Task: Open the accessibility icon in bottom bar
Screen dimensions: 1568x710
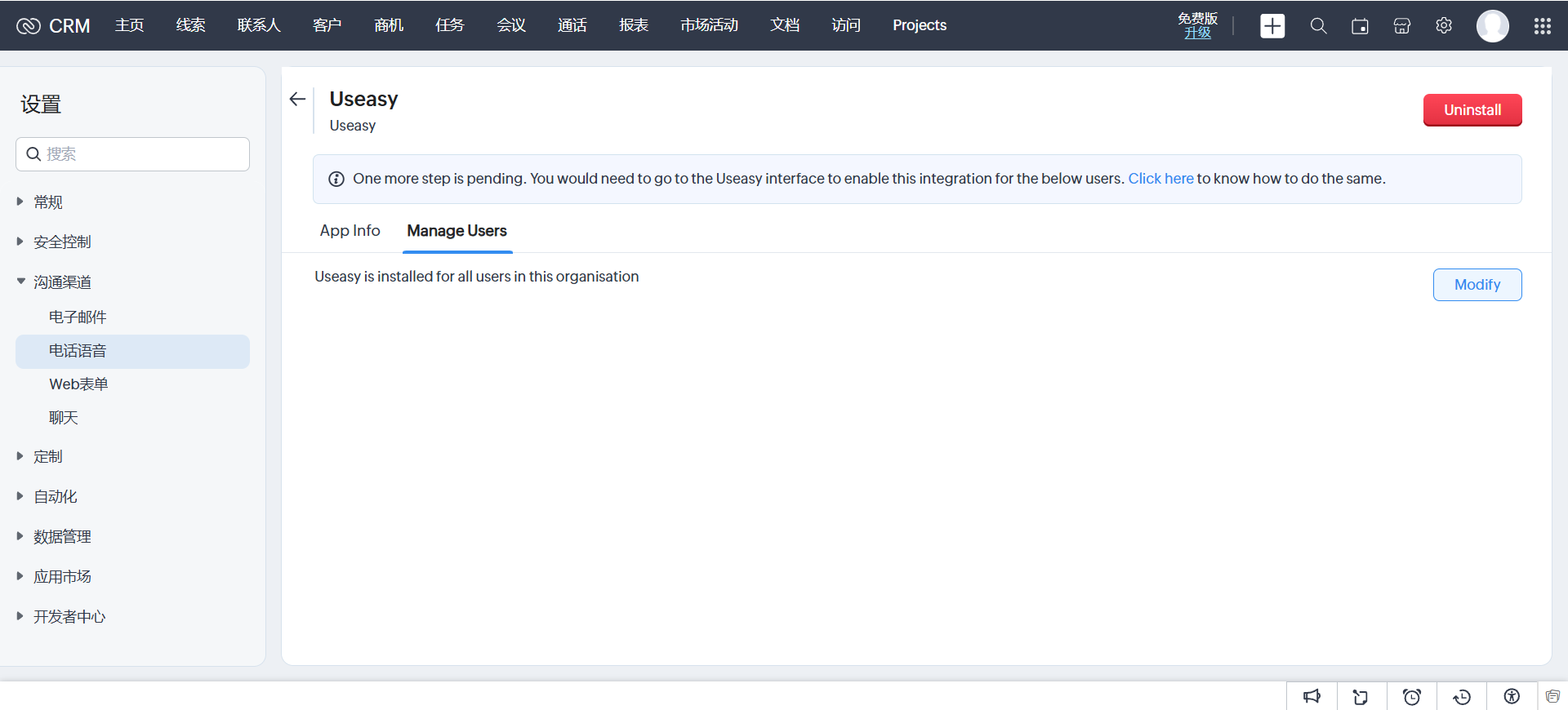Action: click(1512, 696)
